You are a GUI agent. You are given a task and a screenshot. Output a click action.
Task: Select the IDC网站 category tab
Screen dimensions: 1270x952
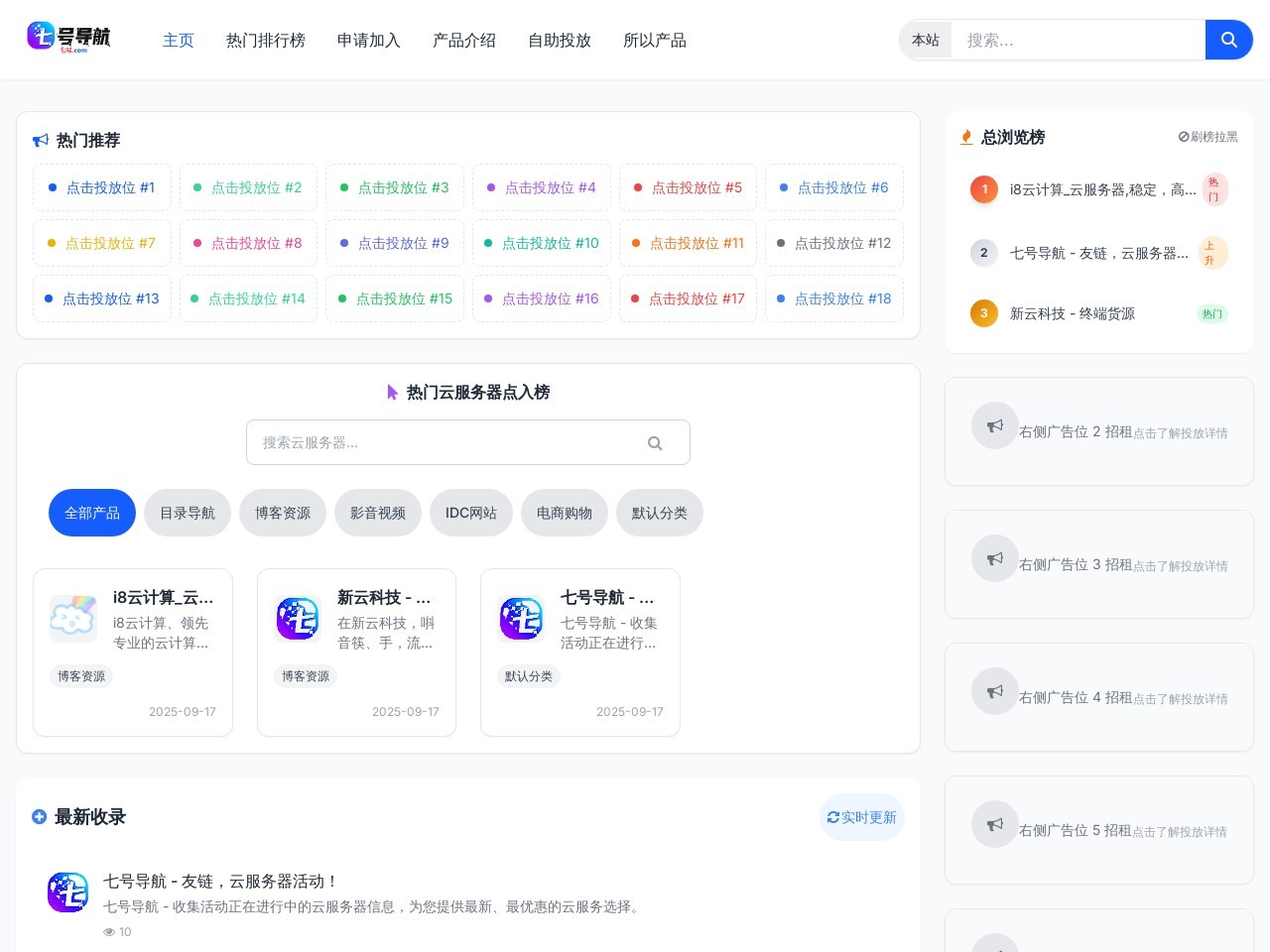click(471, 513)
